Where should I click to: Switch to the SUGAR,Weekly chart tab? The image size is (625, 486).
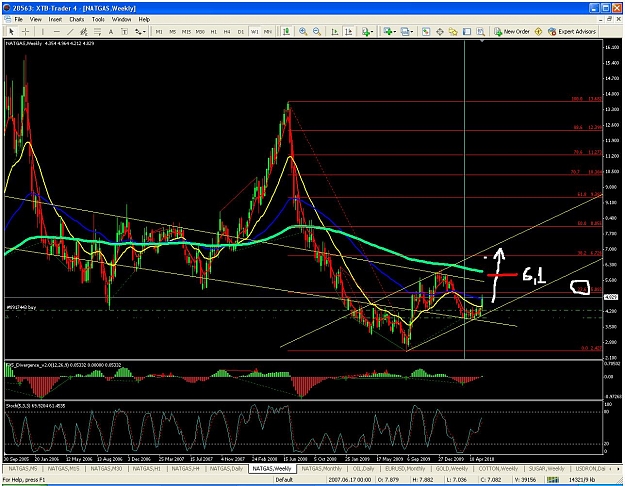pos(546,469)
